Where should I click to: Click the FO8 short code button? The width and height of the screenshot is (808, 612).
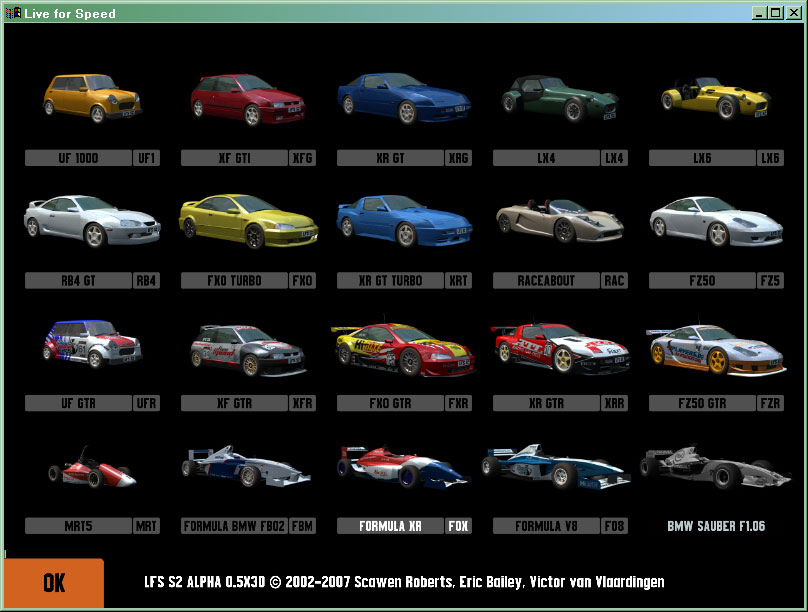point(615,526)
